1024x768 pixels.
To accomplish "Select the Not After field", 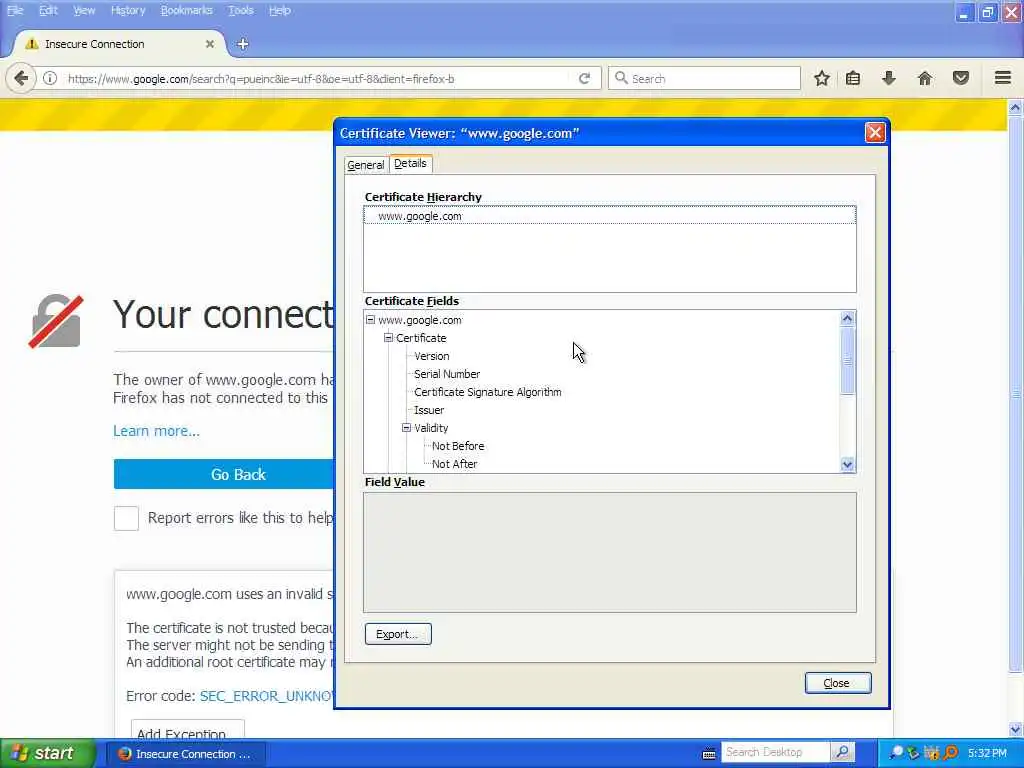I will (x=455, y=464).
